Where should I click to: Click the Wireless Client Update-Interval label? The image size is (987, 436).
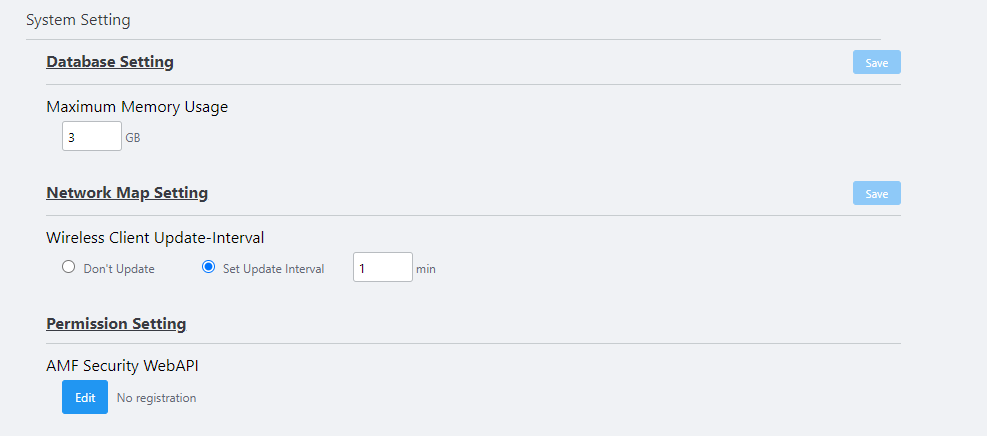tap(155, 238)
